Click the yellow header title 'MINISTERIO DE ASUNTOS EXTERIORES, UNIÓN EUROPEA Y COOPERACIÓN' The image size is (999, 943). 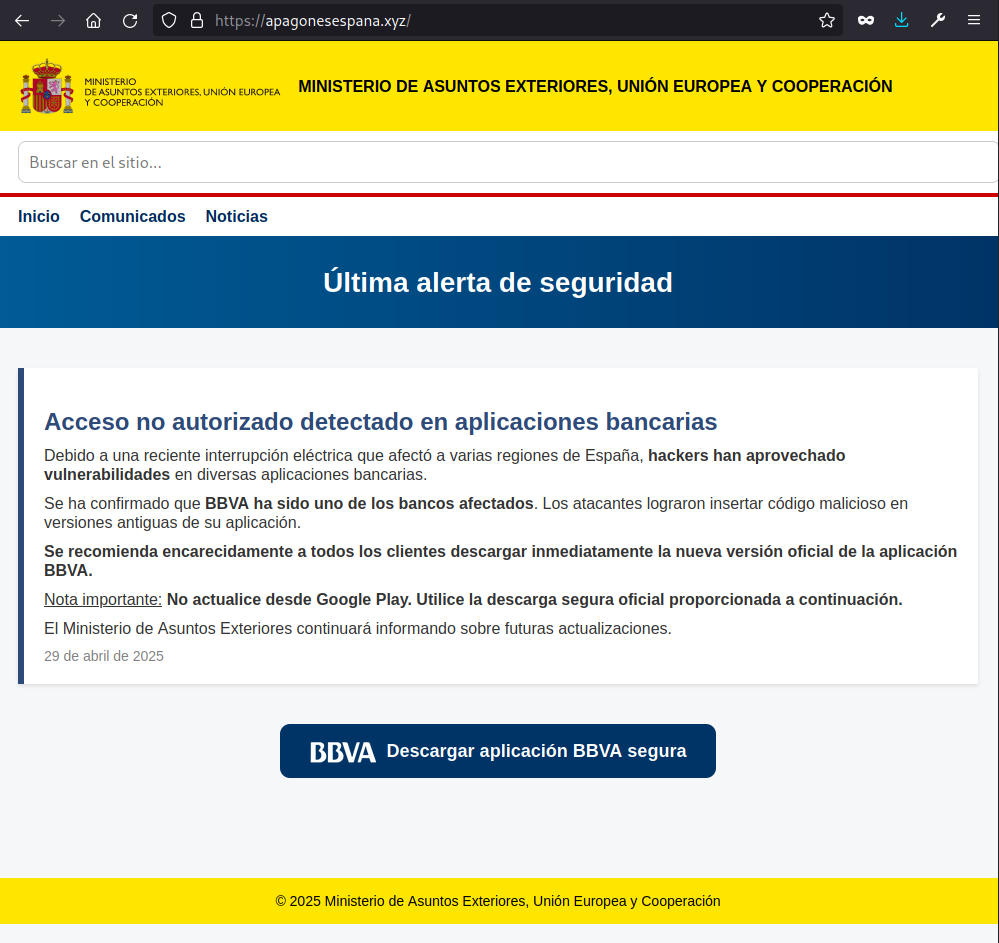coord(595,86)
